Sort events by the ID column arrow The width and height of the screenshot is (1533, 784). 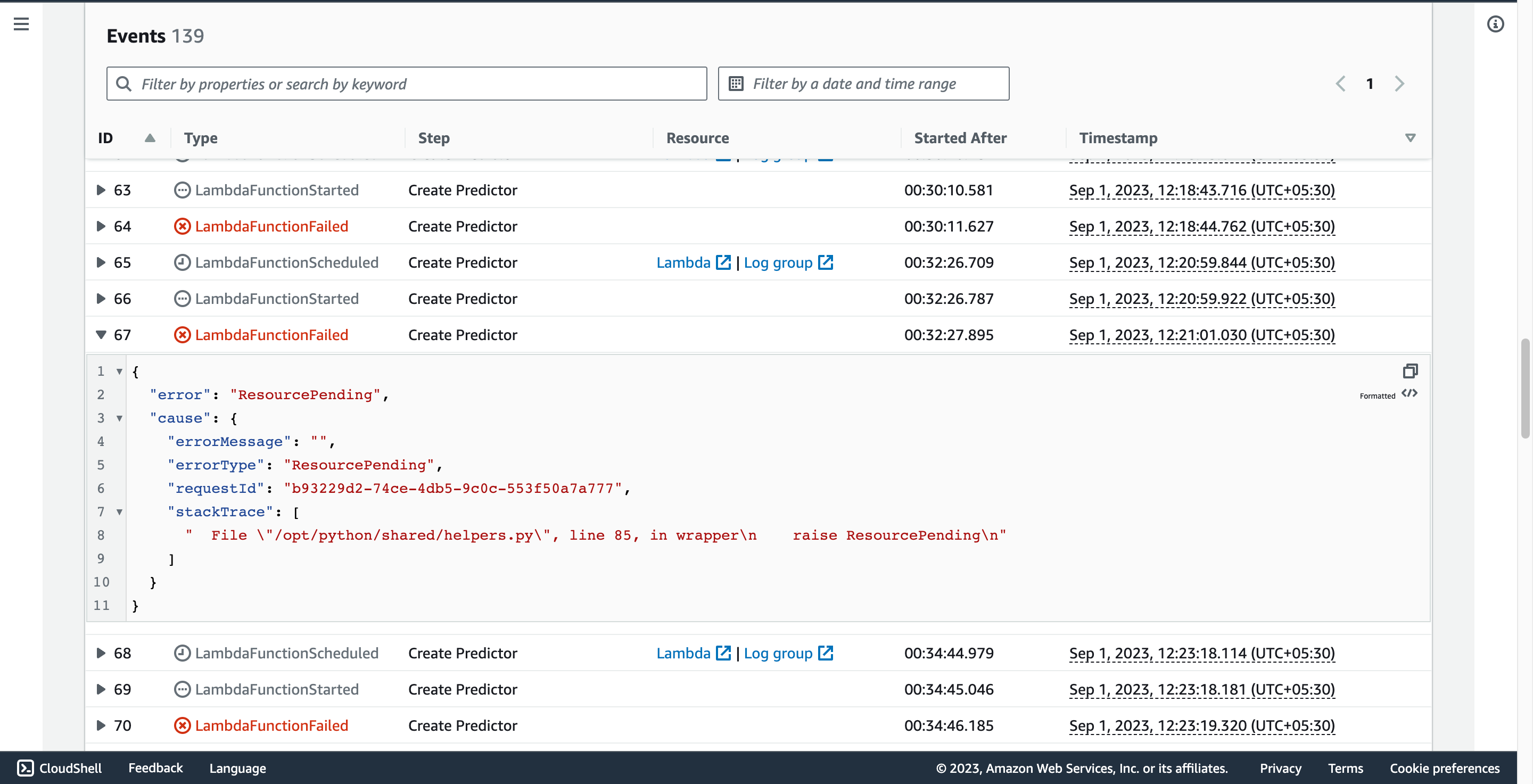pos(150,138)
